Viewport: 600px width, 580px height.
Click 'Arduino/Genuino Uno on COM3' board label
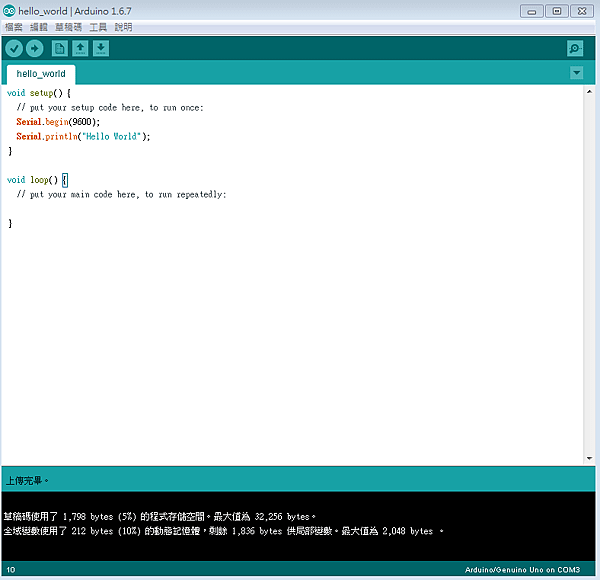click(x=522, y=570)
